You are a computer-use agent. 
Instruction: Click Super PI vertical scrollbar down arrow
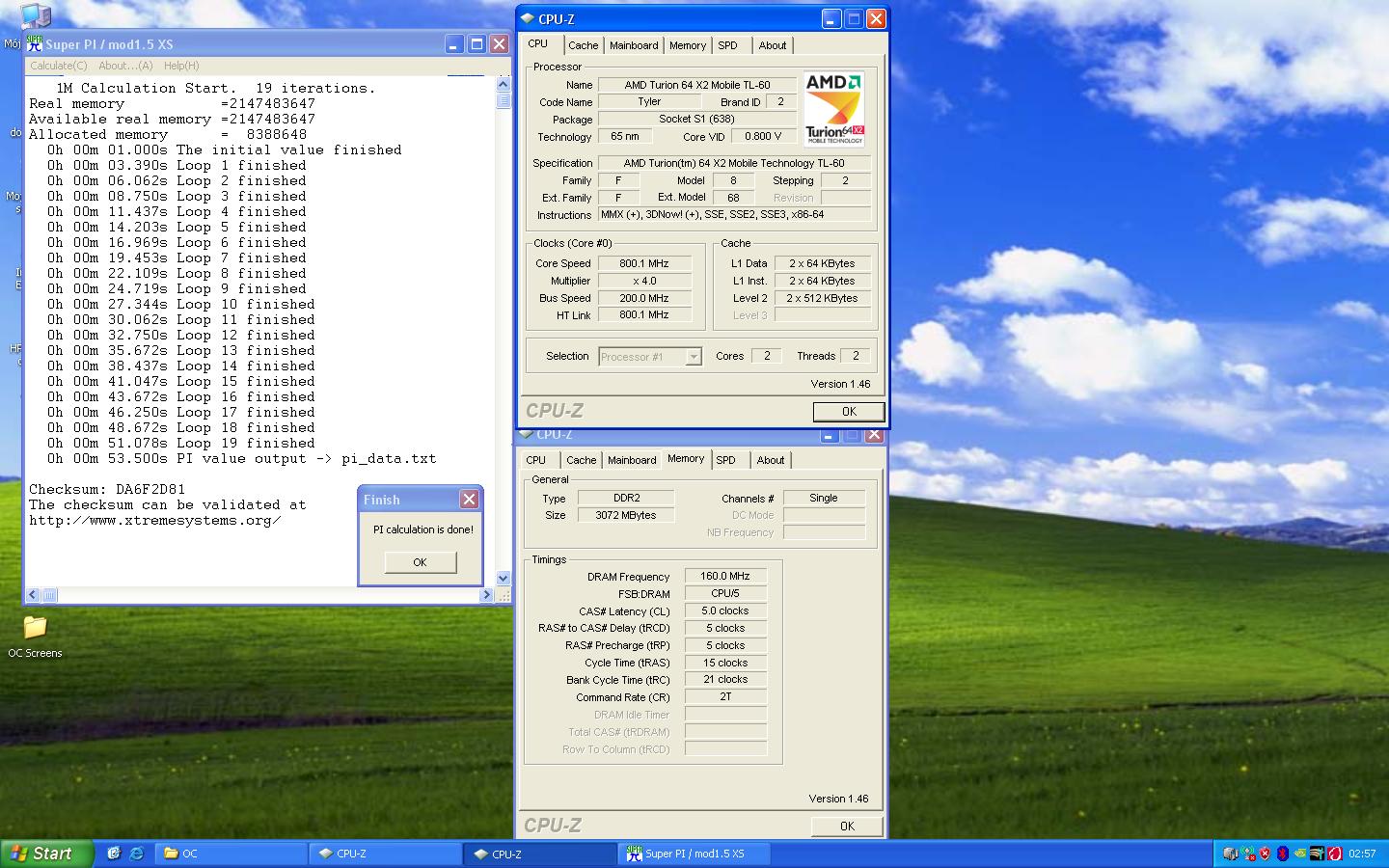503,578
